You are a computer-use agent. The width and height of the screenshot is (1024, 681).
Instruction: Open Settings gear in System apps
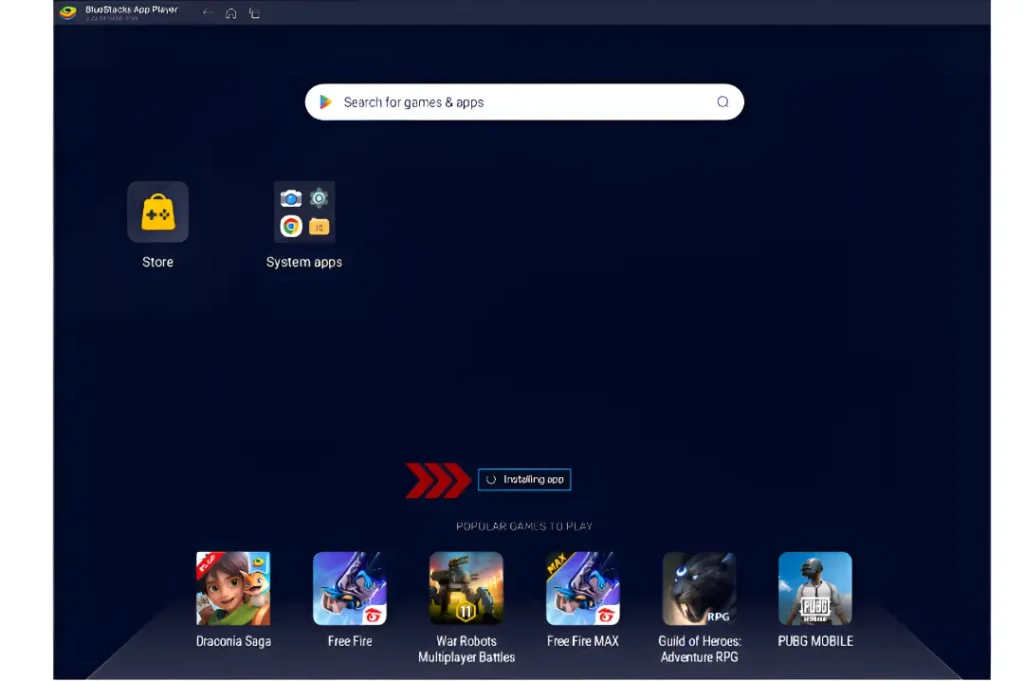(x=319, y=197)
